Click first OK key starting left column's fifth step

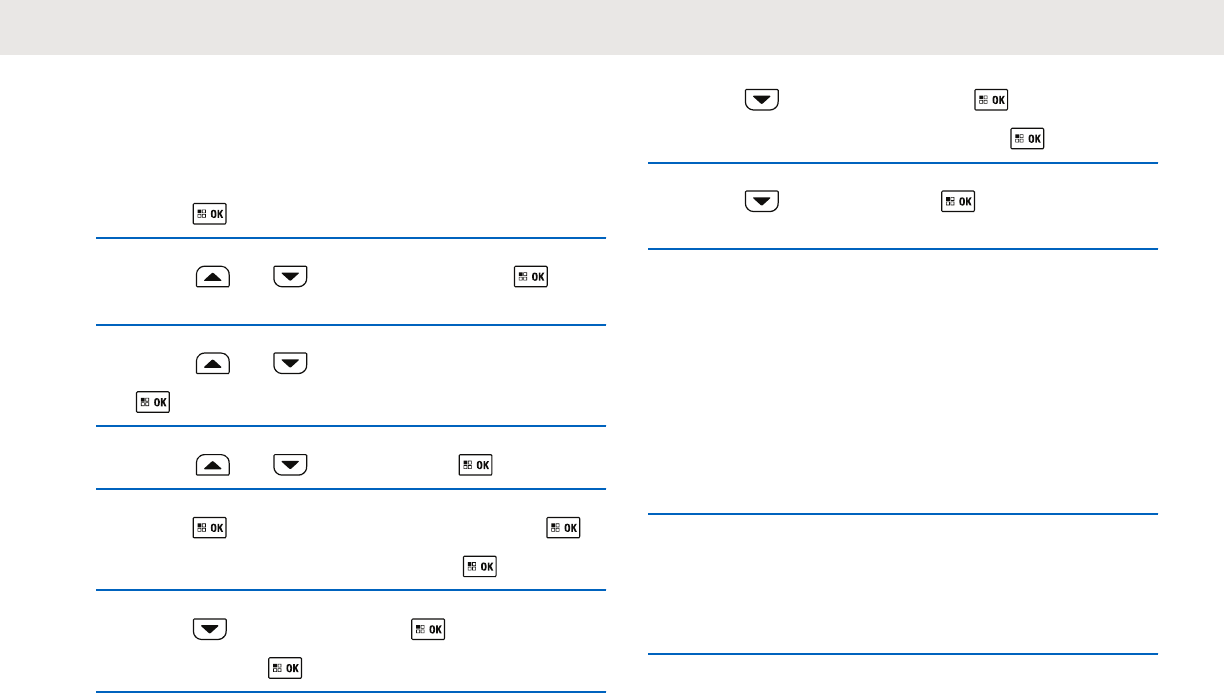(210, 526)
